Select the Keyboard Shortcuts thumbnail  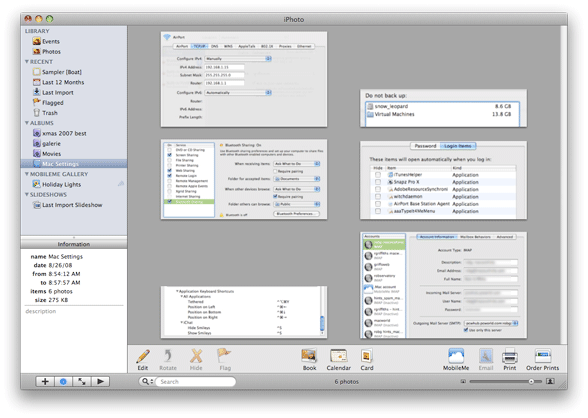pos(244,312)
